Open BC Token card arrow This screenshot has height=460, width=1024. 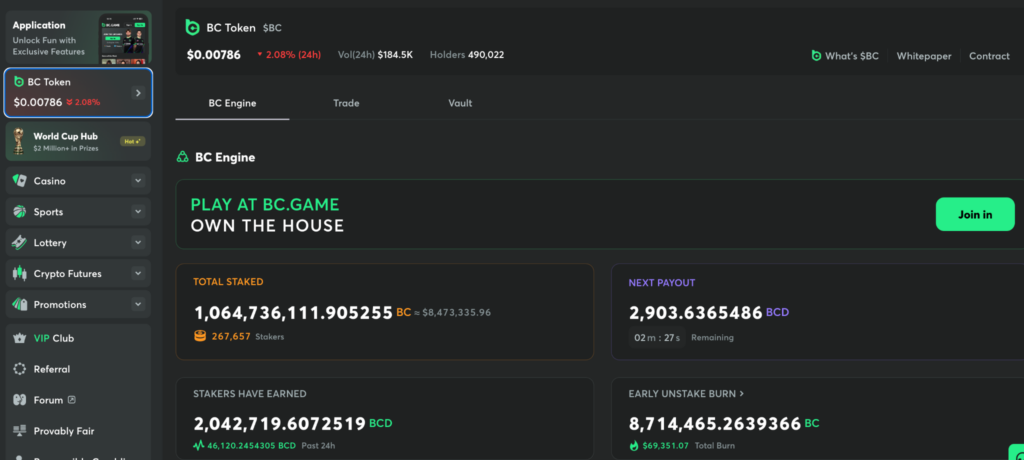(x=138, y=93)
